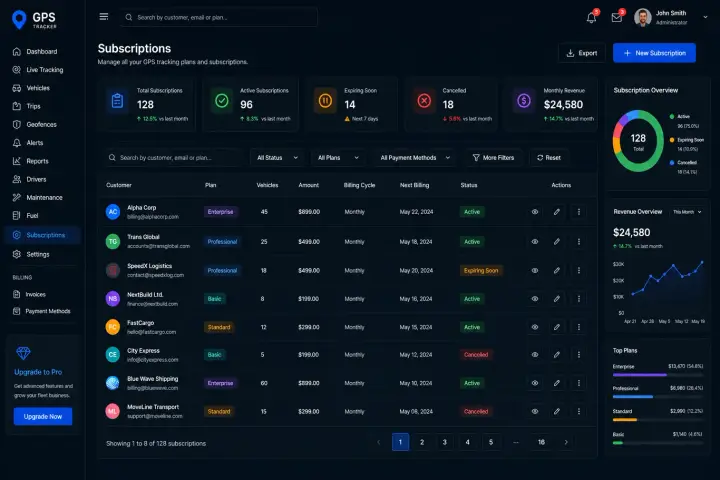Image resolution: width=720 pixels, height=480 pixels.
Task: Edit the Blue Wave Shipping subscription
Action: (x=557, y=383)
